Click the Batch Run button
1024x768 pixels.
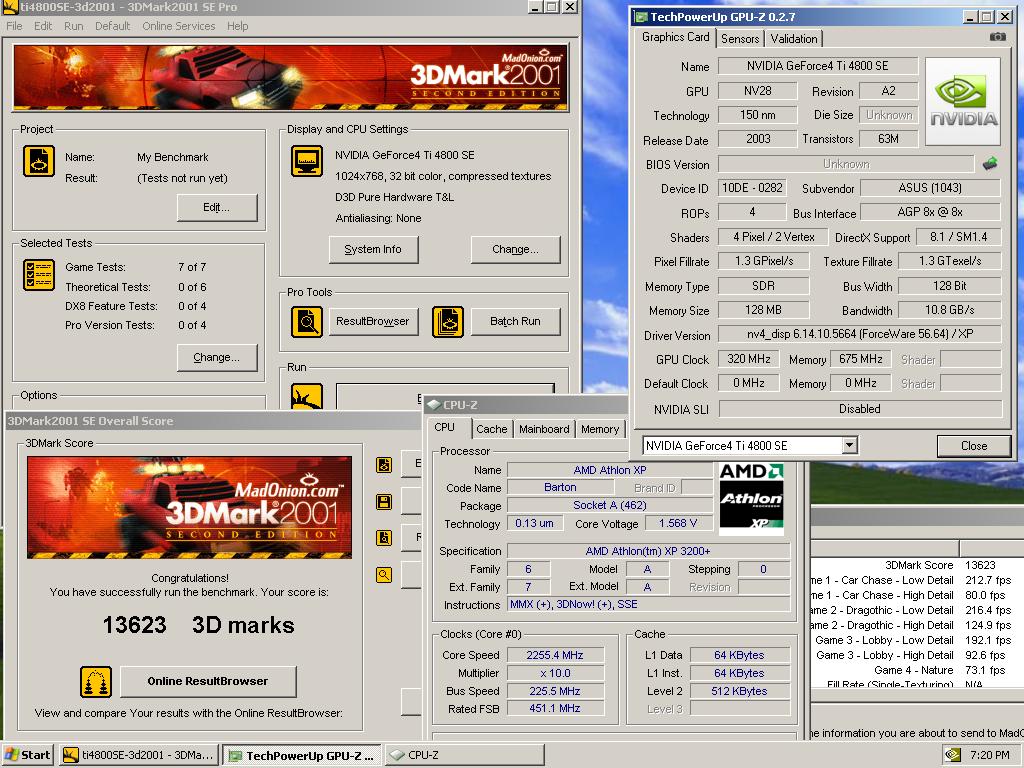click(515, 321)
